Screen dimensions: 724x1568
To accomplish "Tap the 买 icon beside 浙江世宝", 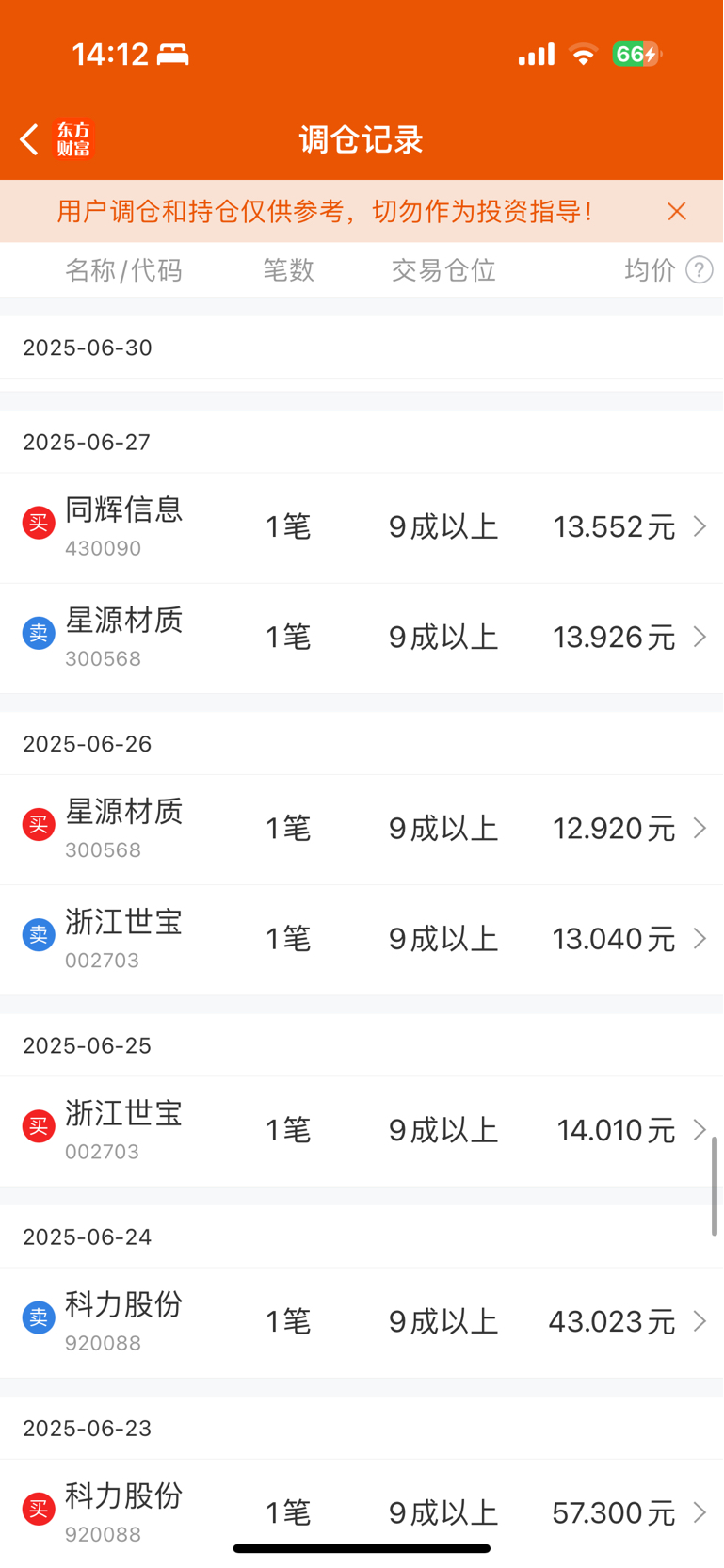I will [39, 1126].
